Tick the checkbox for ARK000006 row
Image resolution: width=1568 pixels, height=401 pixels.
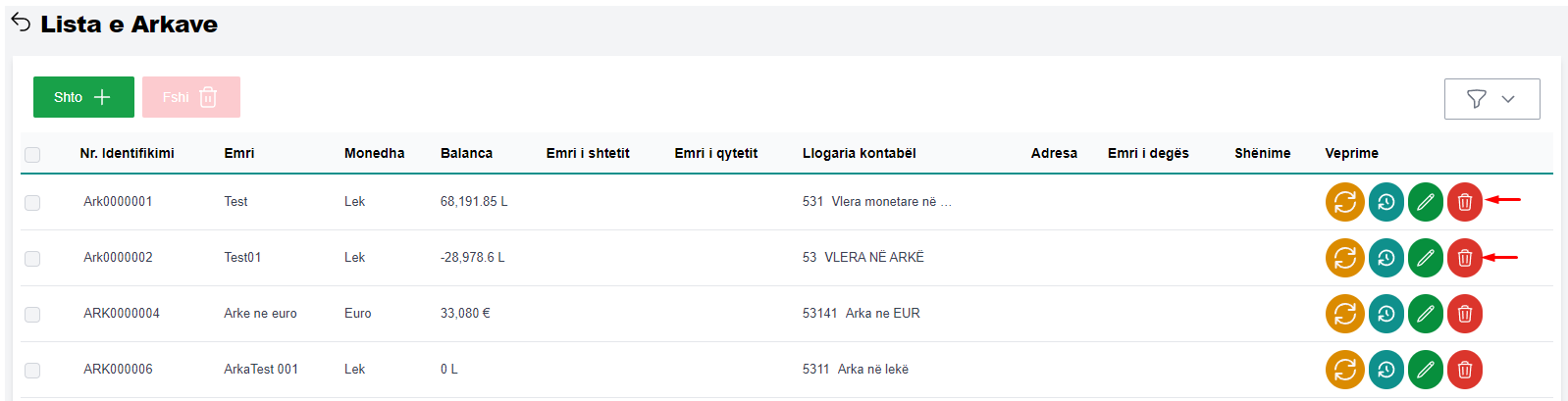(32, 370)
